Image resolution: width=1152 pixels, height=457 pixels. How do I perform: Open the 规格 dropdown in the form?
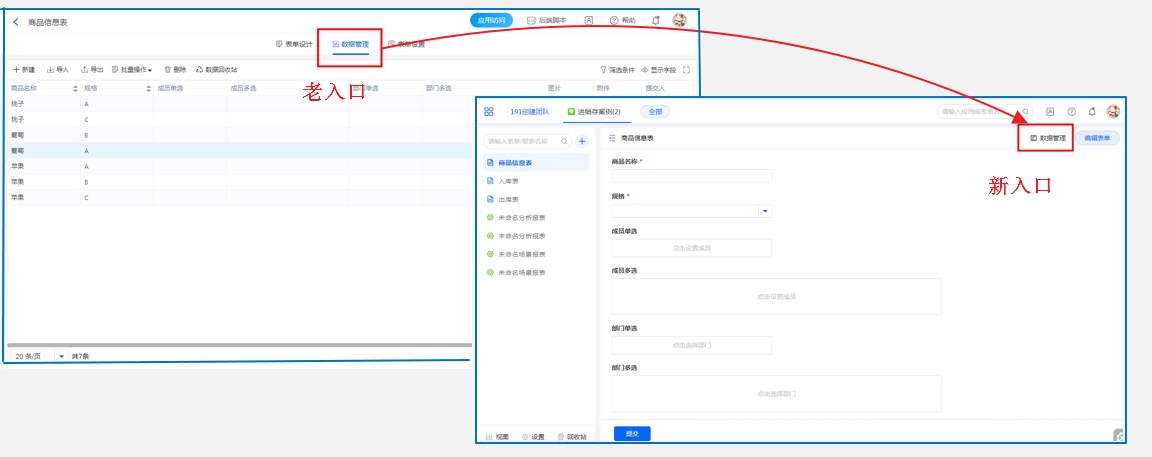coord(765,211)
